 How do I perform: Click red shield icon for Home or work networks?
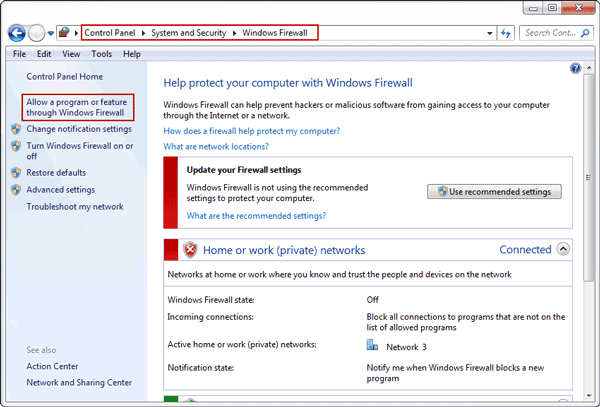(190, 250)
